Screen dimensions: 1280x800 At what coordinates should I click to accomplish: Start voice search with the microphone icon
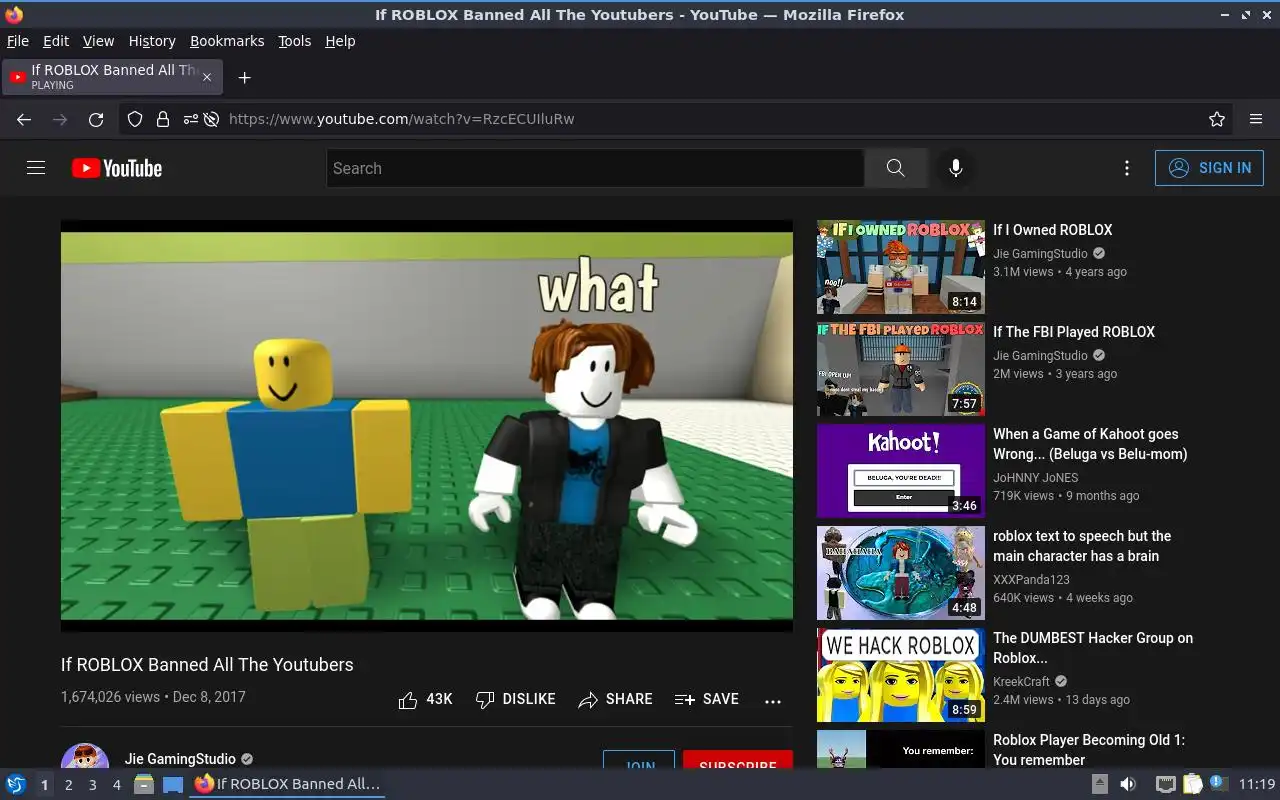(956, 168)
